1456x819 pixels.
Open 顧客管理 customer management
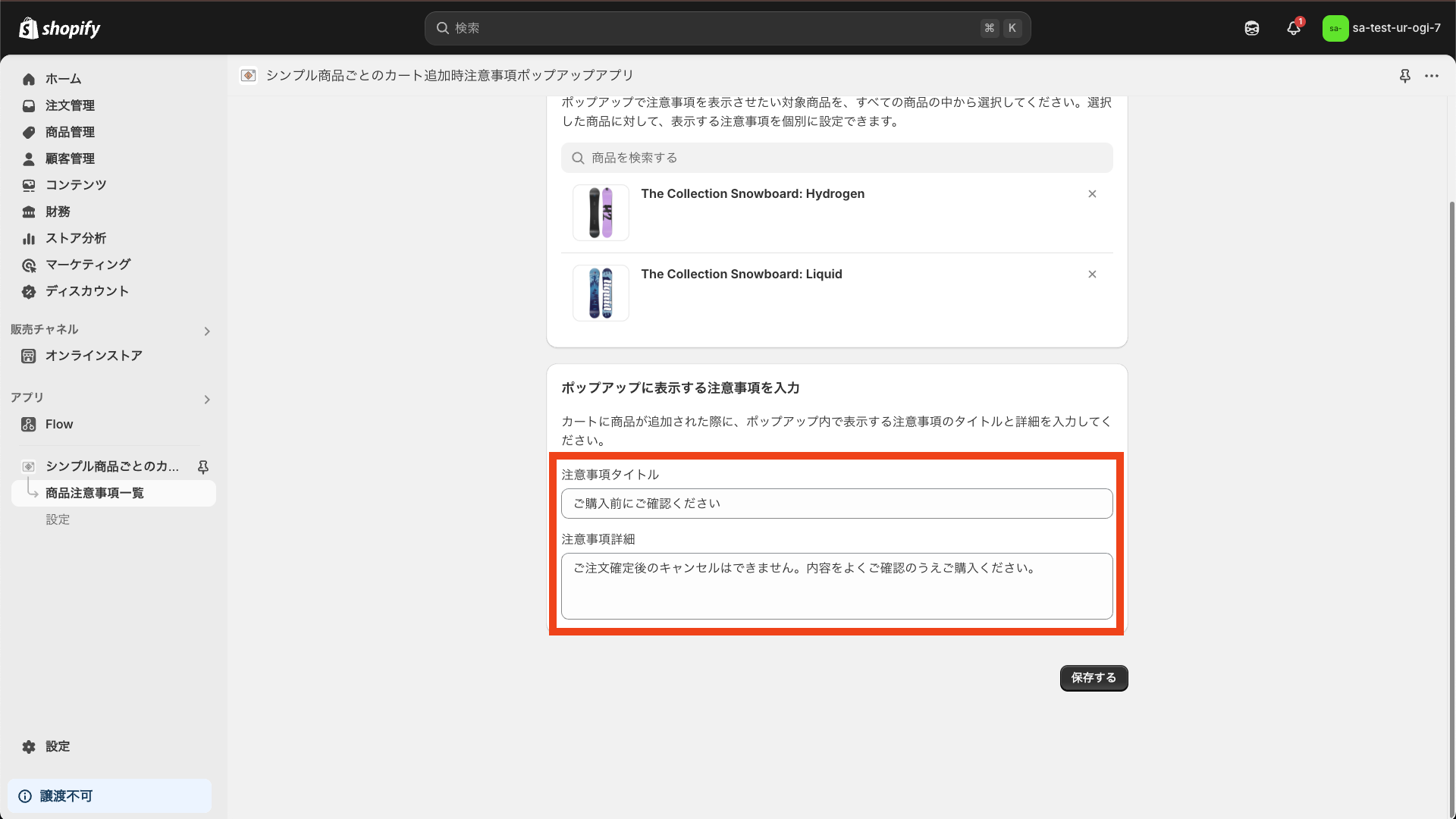click(70, 158)
